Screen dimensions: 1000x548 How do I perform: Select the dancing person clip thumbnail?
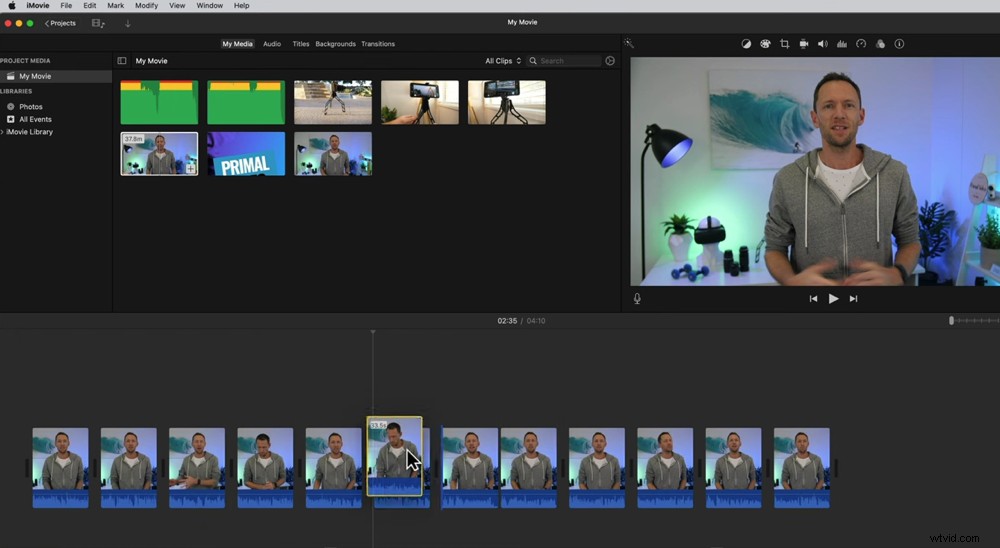click(333, 102)
